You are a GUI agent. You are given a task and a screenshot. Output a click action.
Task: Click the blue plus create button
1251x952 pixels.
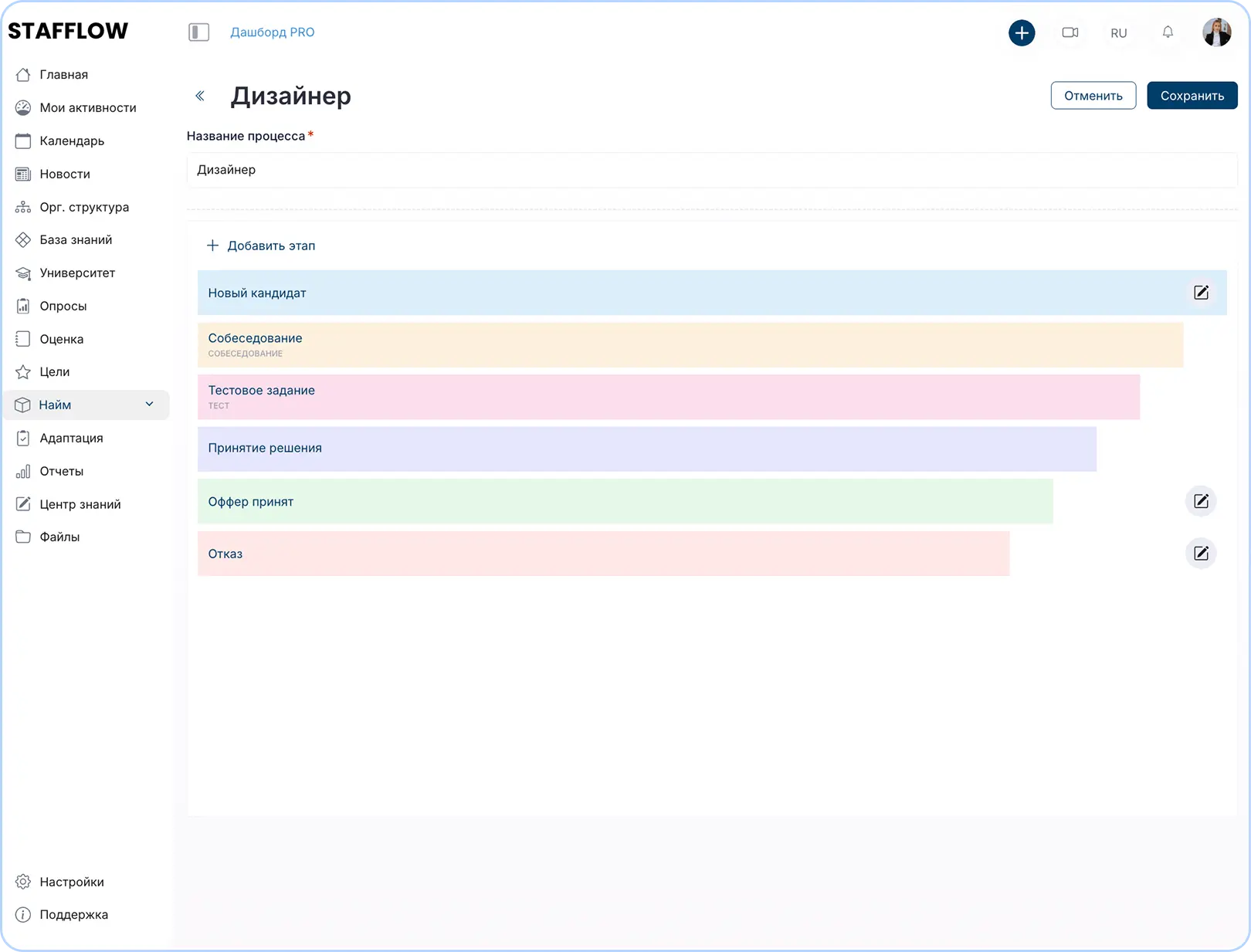pyautogui.click(x=1022, y=32)
